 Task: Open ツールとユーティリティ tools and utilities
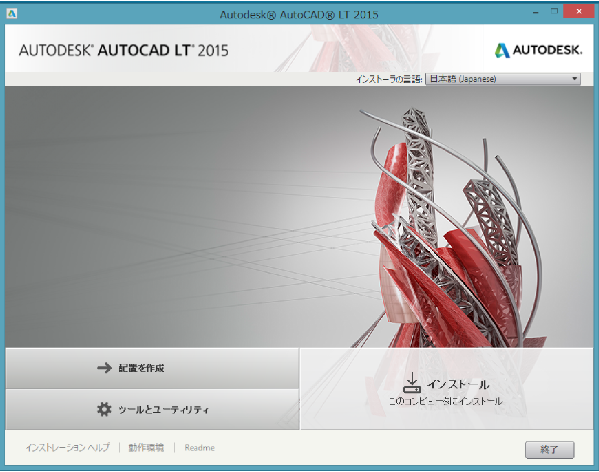[152, 409]
